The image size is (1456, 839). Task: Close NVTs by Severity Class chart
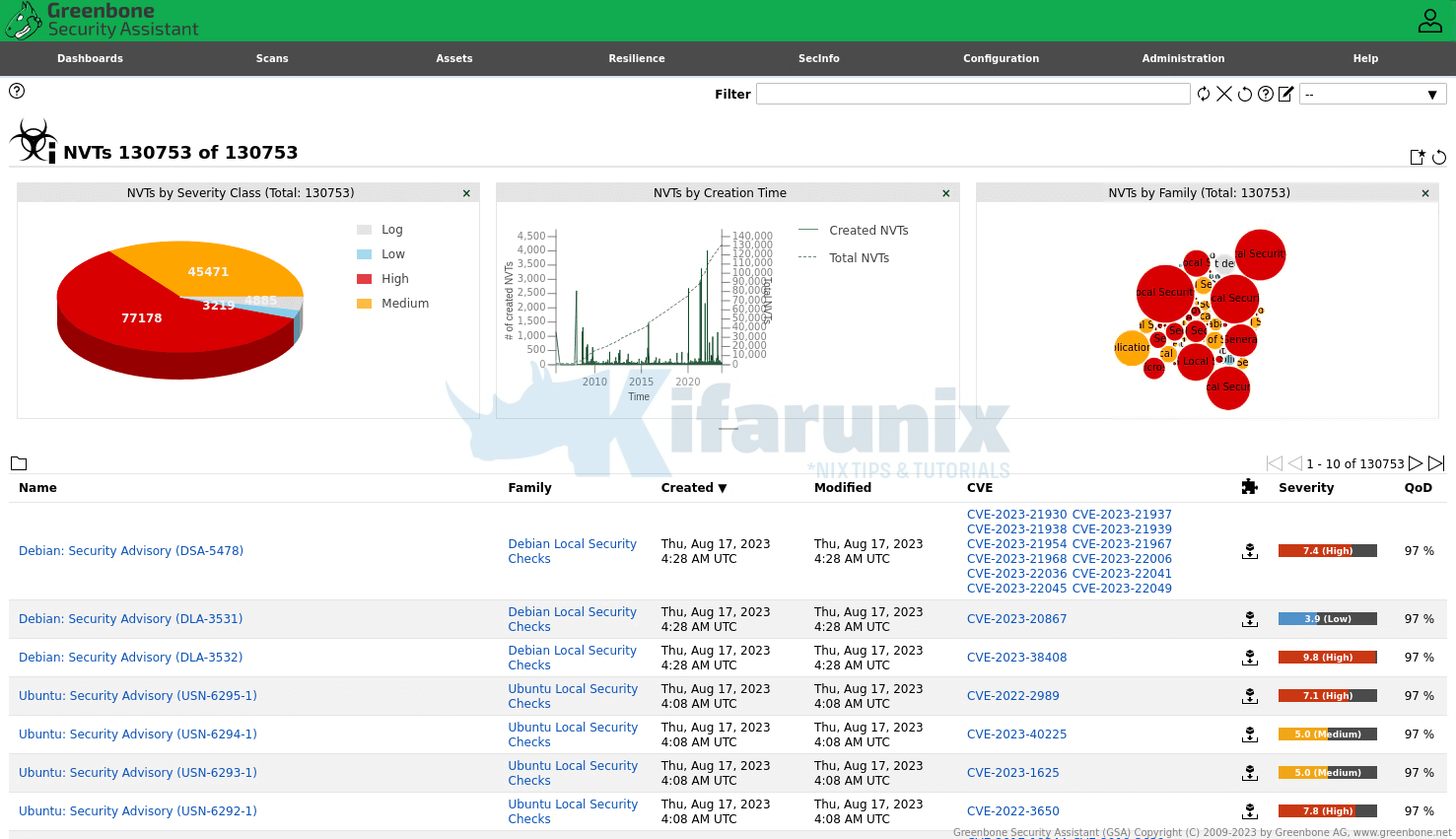click(x=466, y=193)
